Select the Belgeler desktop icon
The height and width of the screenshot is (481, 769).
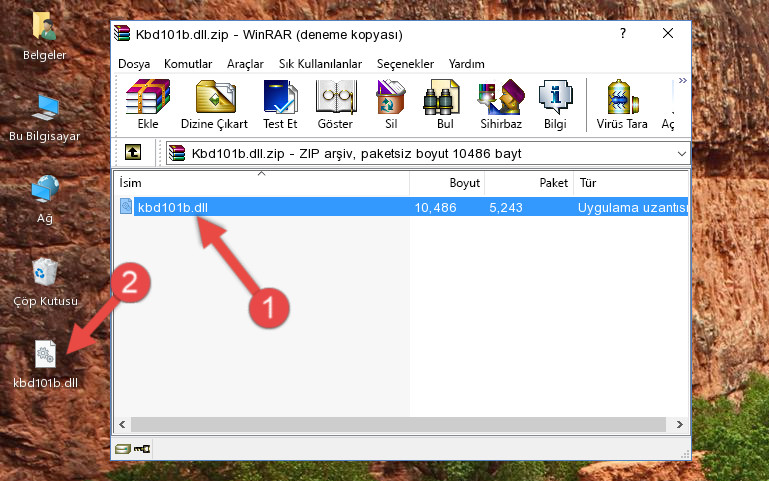(44, 37)
